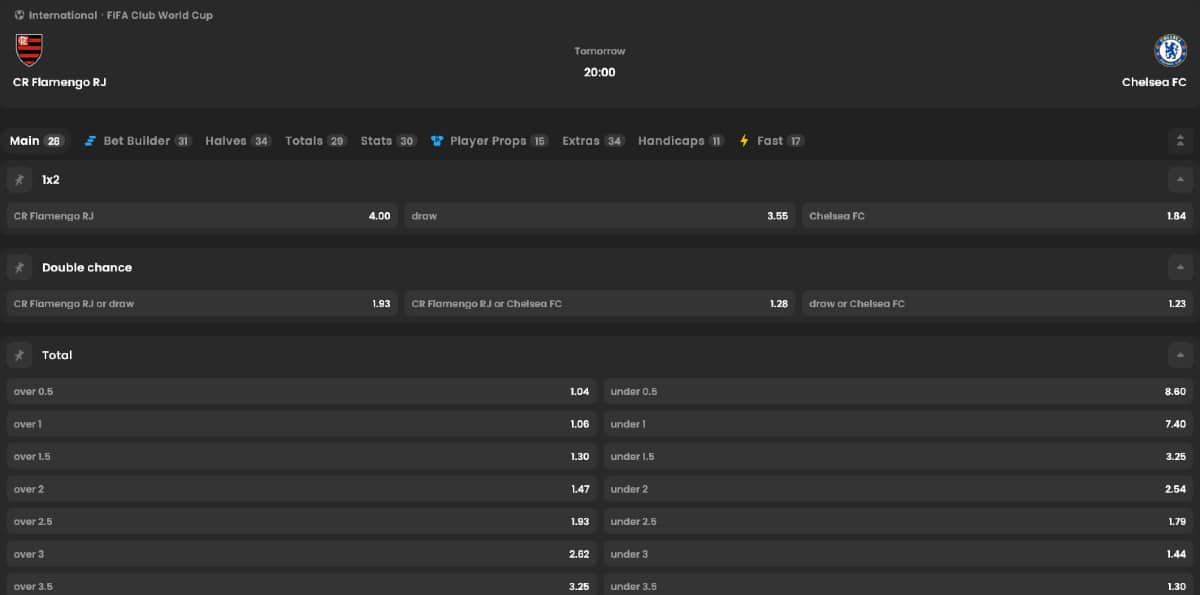Choose over 1.5 goals at 1.30
The width and height of the screenshot is (1200, 595).
[x=302, y=457]
